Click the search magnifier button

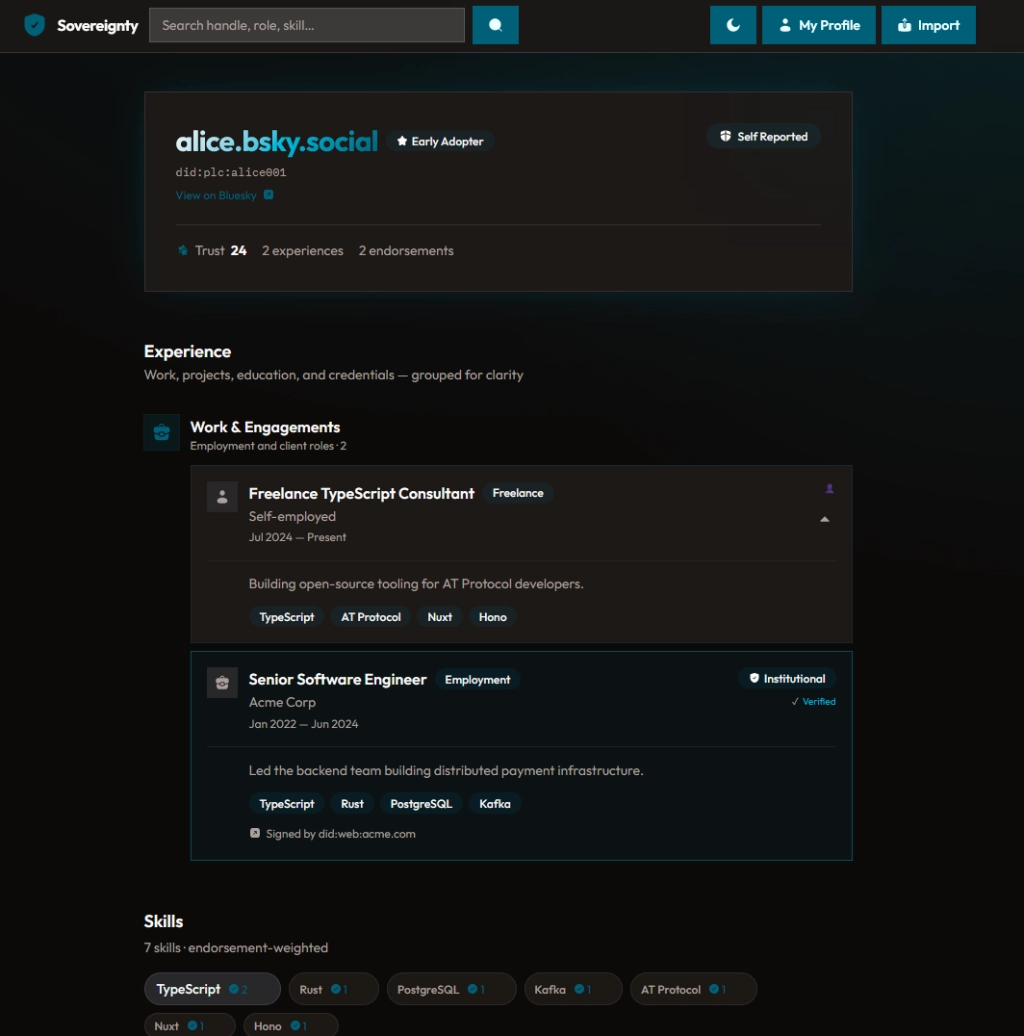click(x=495, y=25)
